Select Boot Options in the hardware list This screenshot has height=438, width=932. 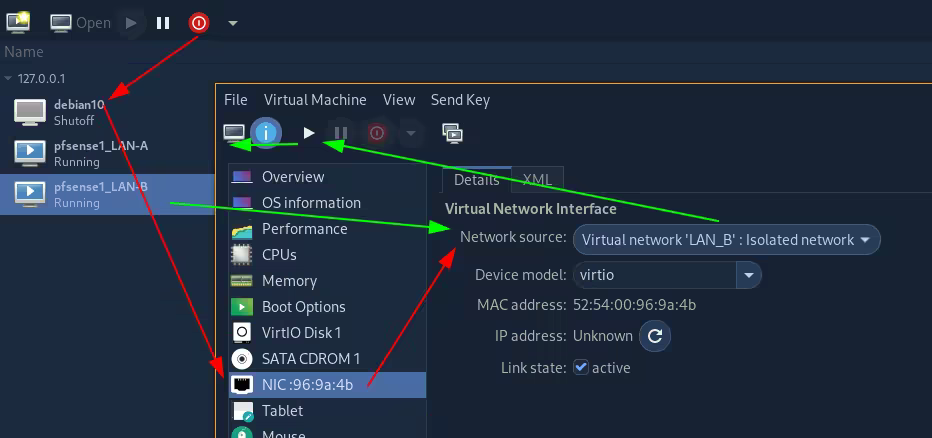pyautogui.click(x=328, y=307)
